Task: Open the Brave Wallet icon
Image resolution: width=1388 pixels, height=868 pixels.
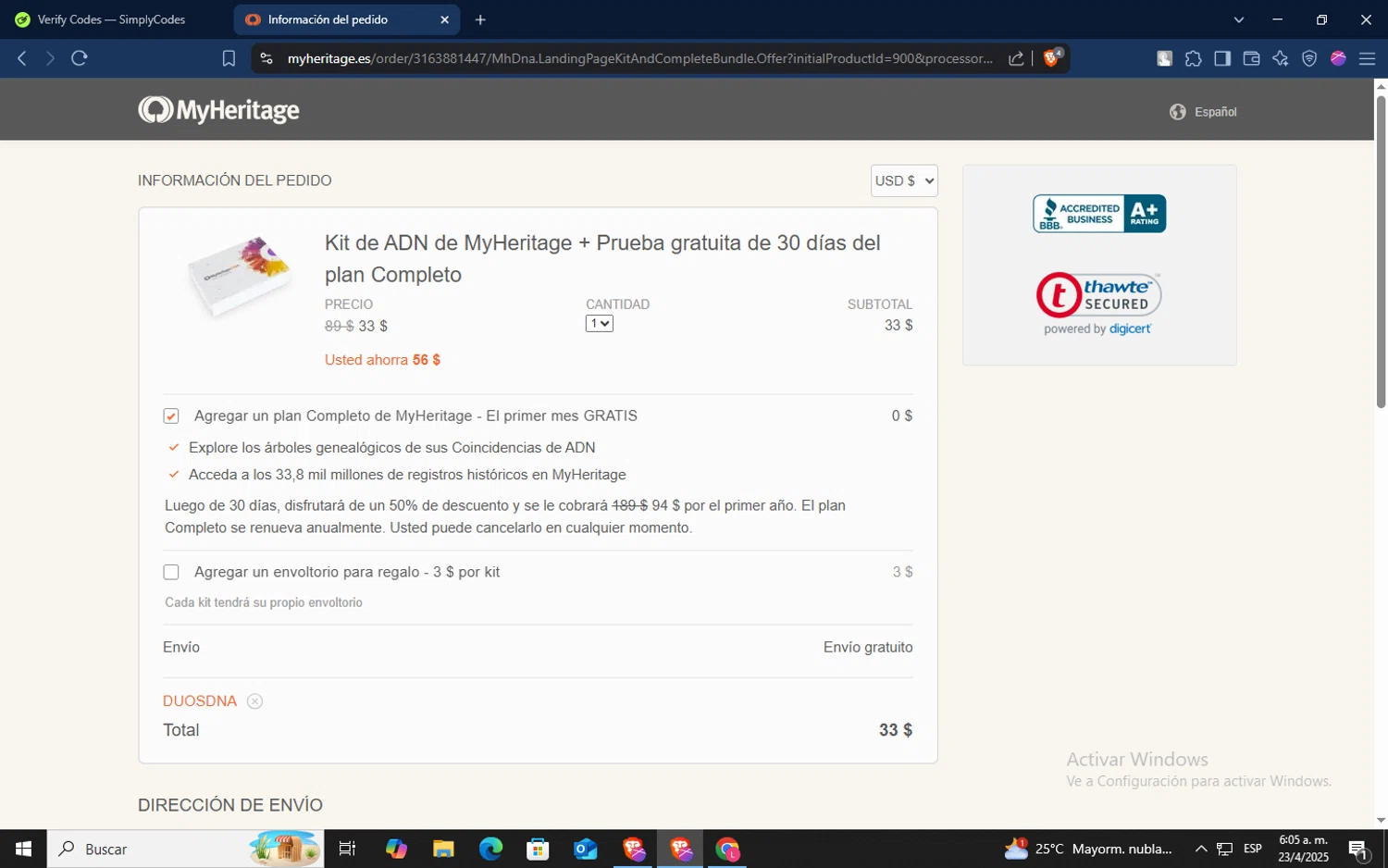Action: click(x=1251, y=58)
